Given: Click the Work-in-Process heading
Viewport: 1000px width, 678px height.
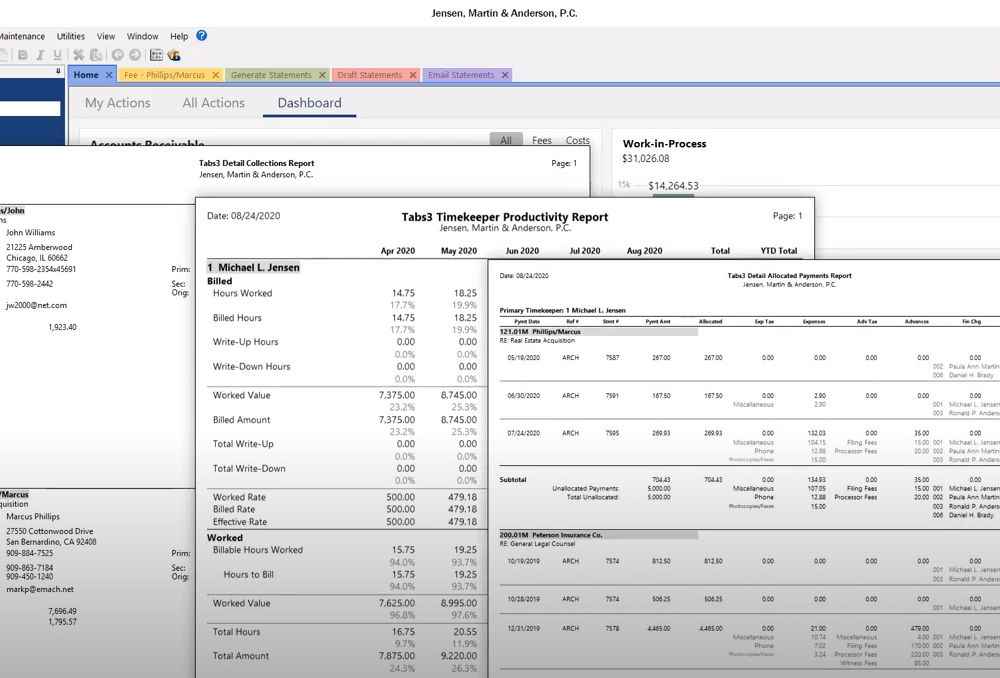Looking at the screenshot, I should [665, 144].
